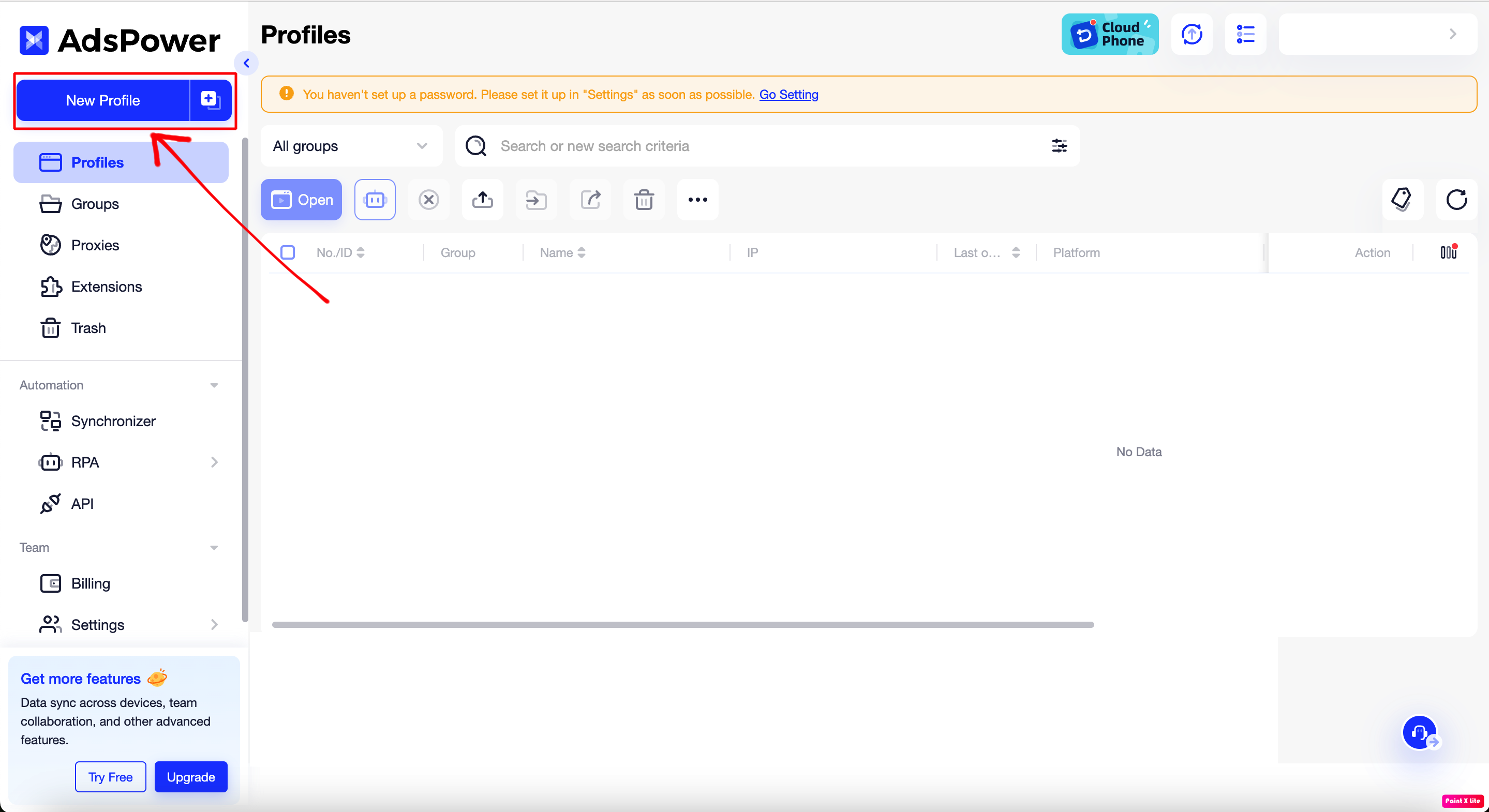Screen dimensions: 1489x812
Task: Collapse the Automation section
Action: click(214, 385)
